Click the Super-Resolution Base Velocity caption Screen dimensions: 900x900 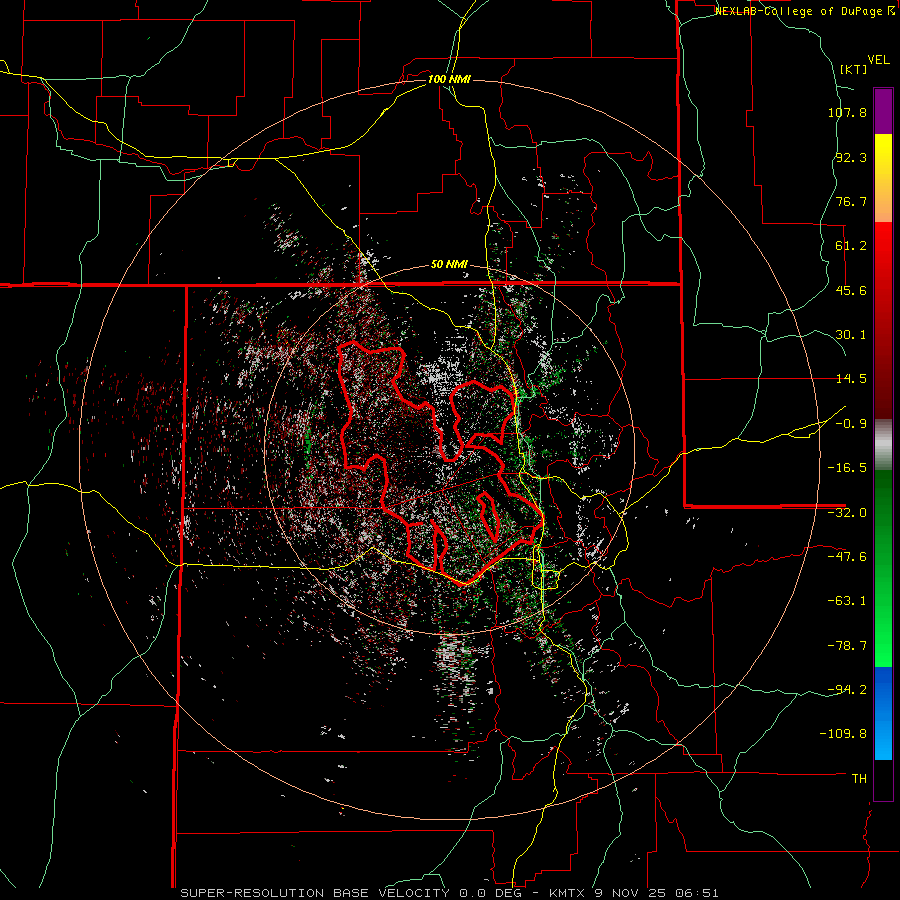click(449, 893)
